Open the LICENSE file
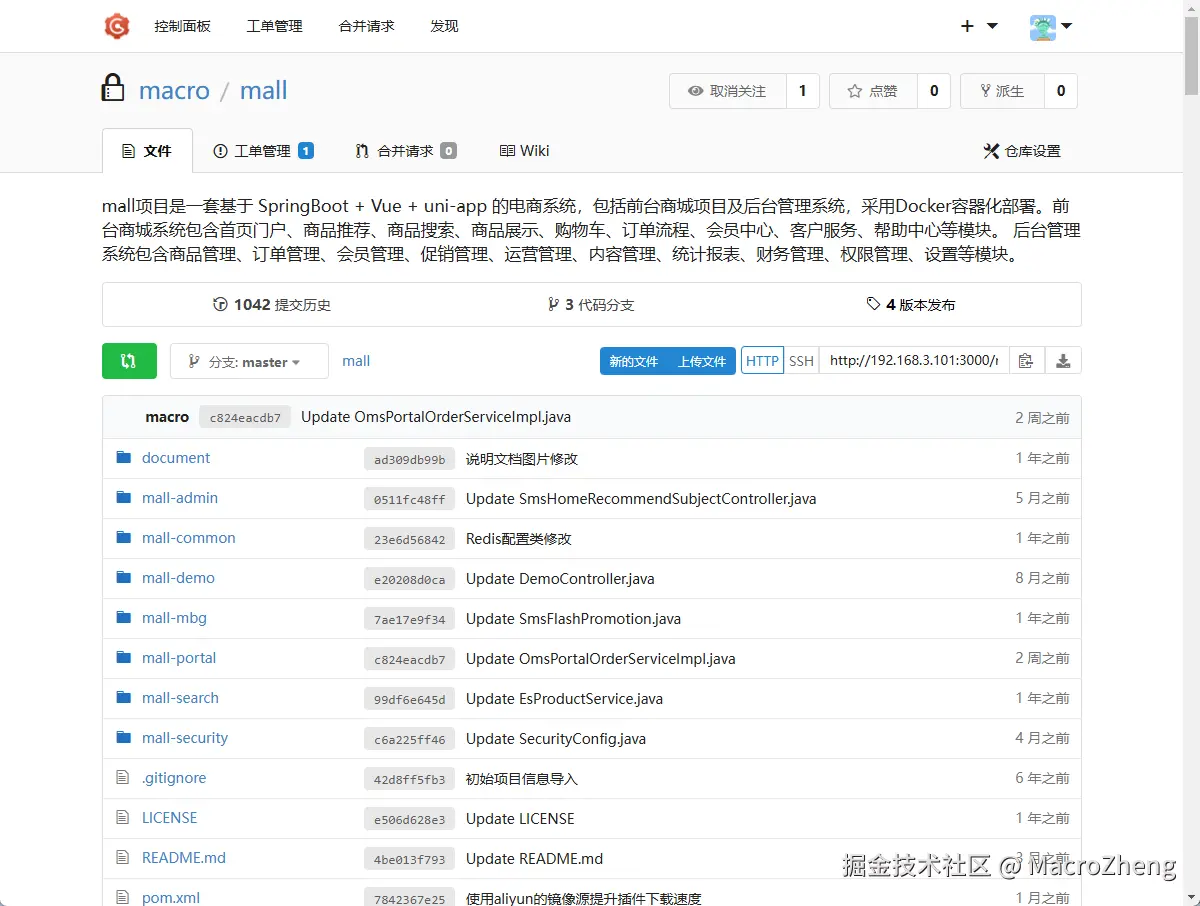1200x906 pixels. [170, 818]
